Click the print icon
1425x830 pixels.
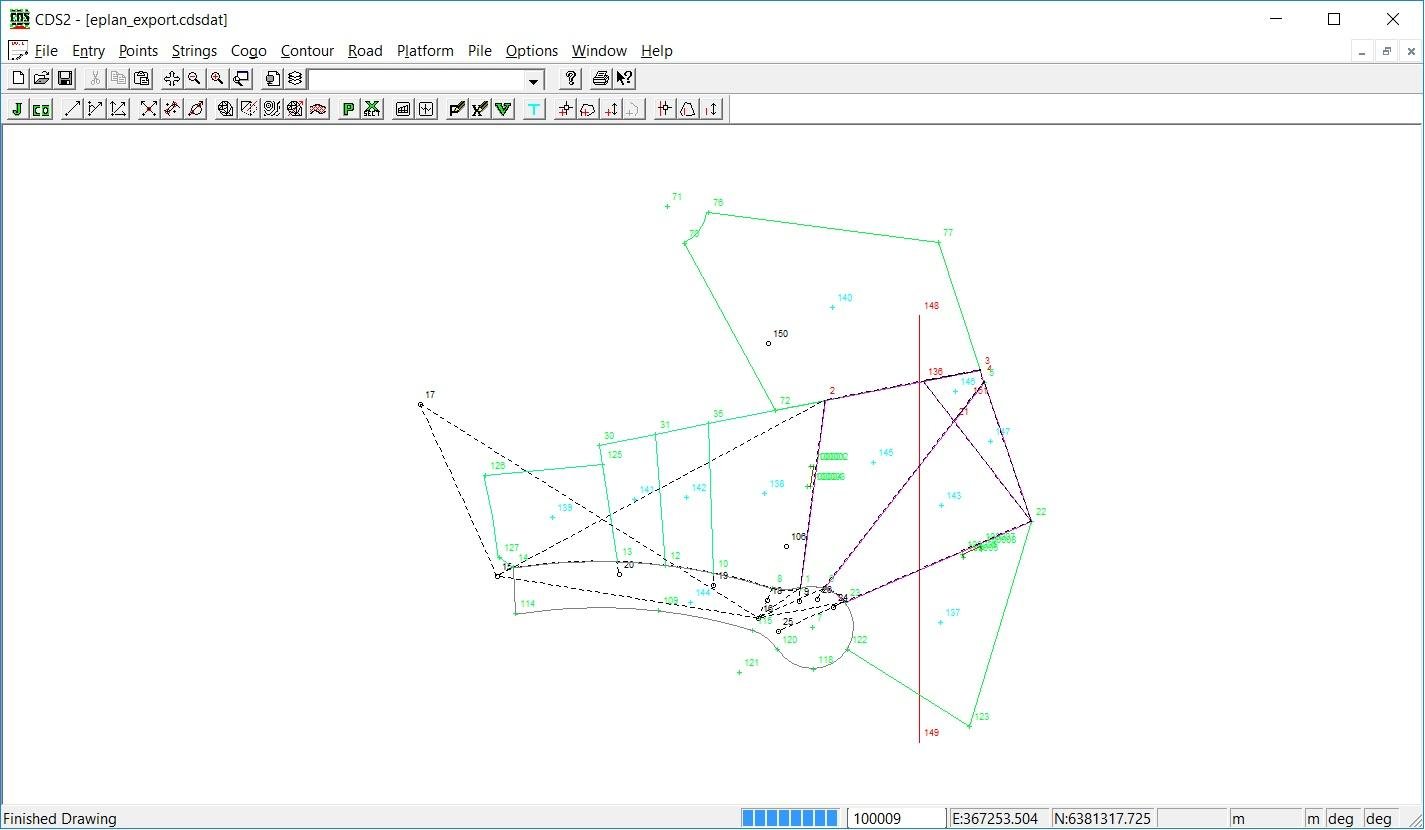click(x=600, y=79)
